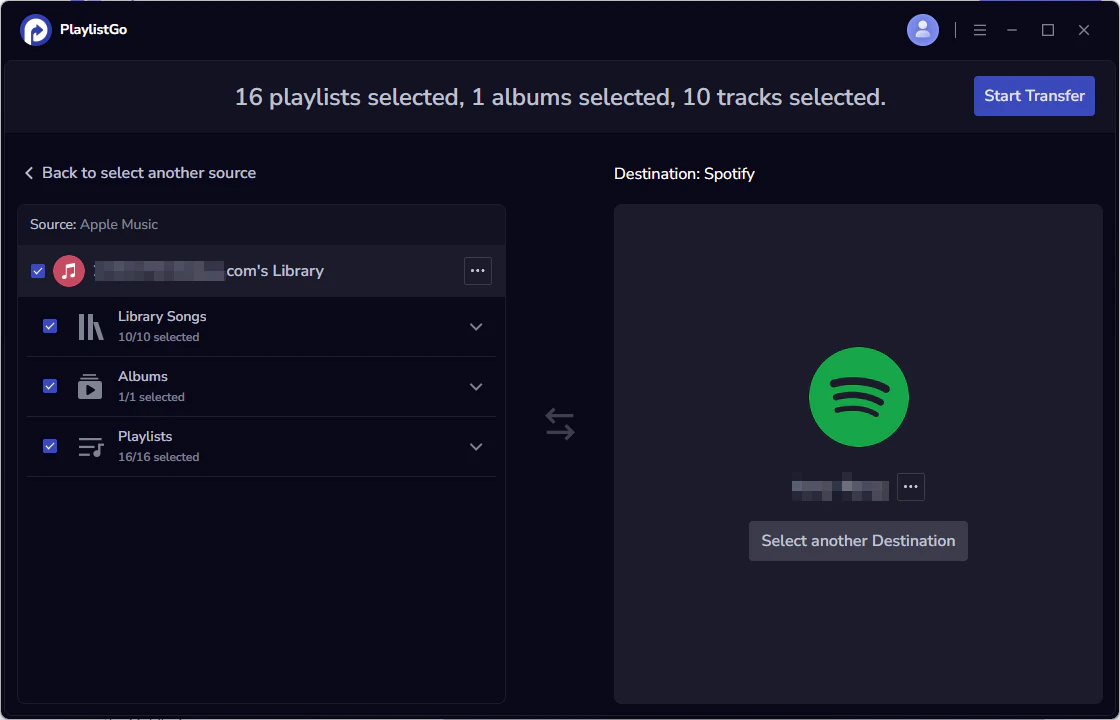Click the swap transfer direction arrows
Viewport: 1120px width, 720px height.
tap(560, 424)
